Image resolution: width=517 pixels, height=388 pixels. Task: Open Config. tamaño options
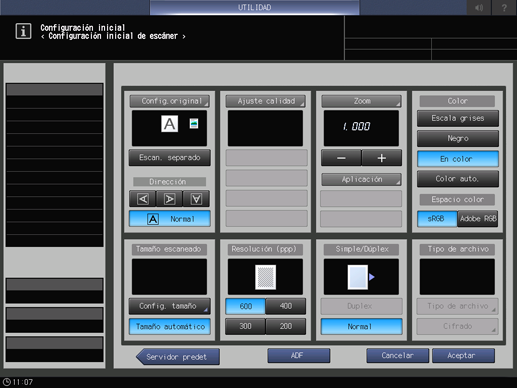(170, 306)
